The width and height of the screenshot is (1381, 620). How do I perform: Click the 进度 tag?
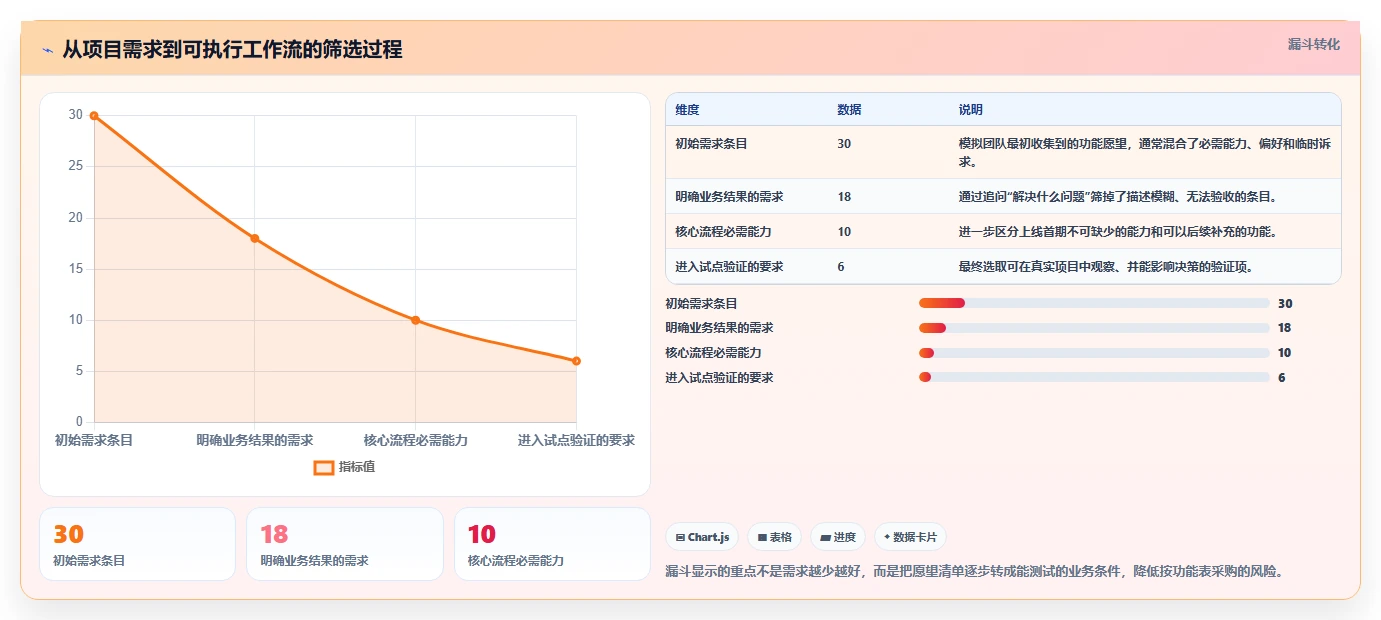[x=838, y=537]
